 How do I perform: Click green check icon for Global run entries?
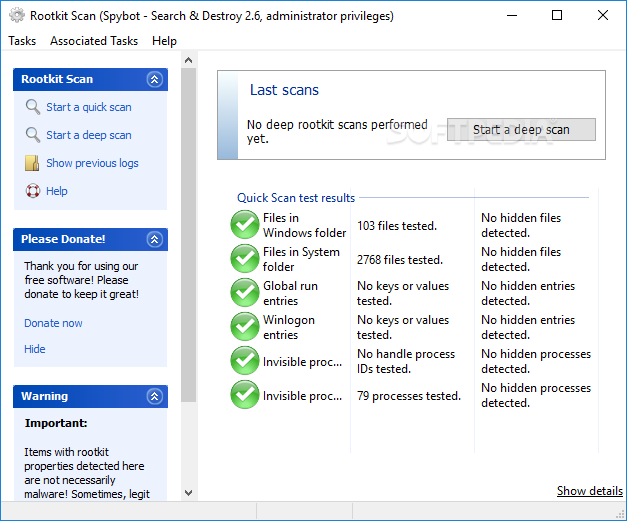pos(245,293)
